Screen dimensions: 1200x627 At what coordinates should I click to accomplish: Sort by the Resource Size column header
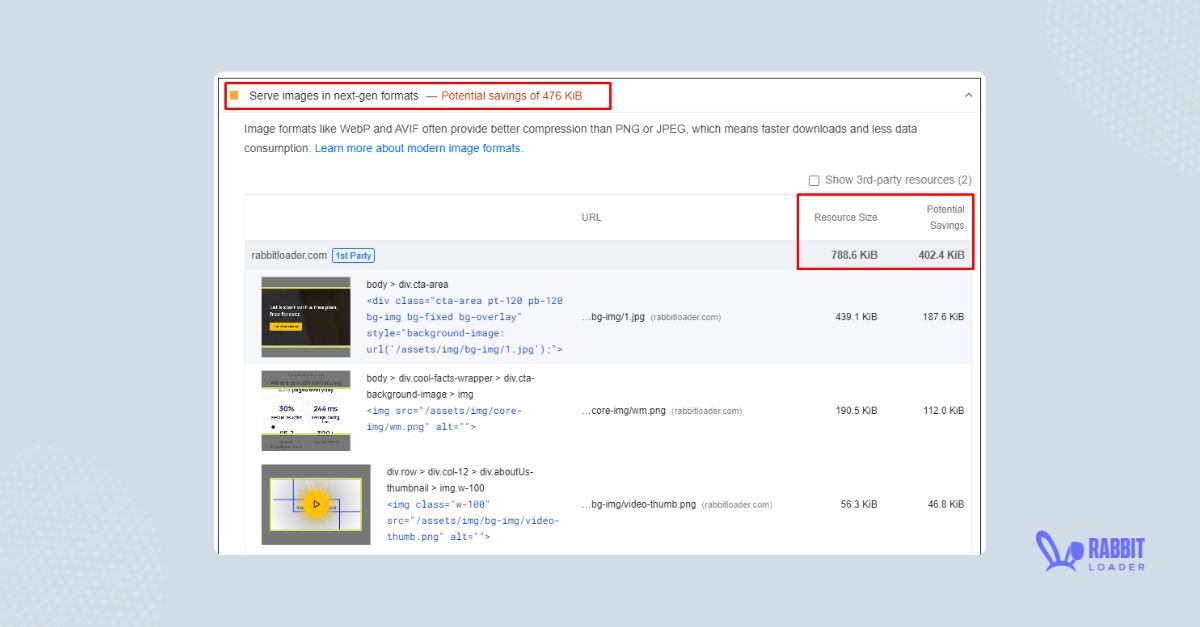point(845,217)
